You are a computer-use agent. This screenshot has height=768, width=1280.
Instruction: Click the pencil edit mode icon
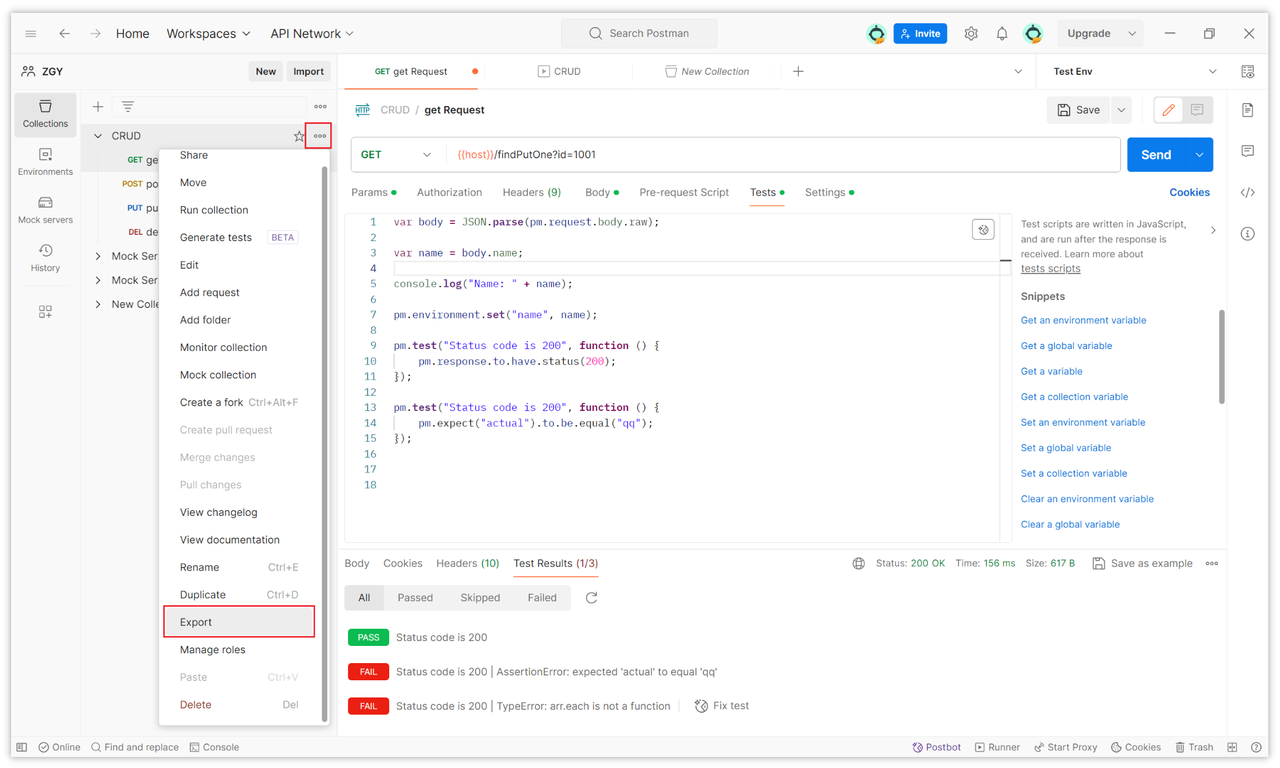1168,110
